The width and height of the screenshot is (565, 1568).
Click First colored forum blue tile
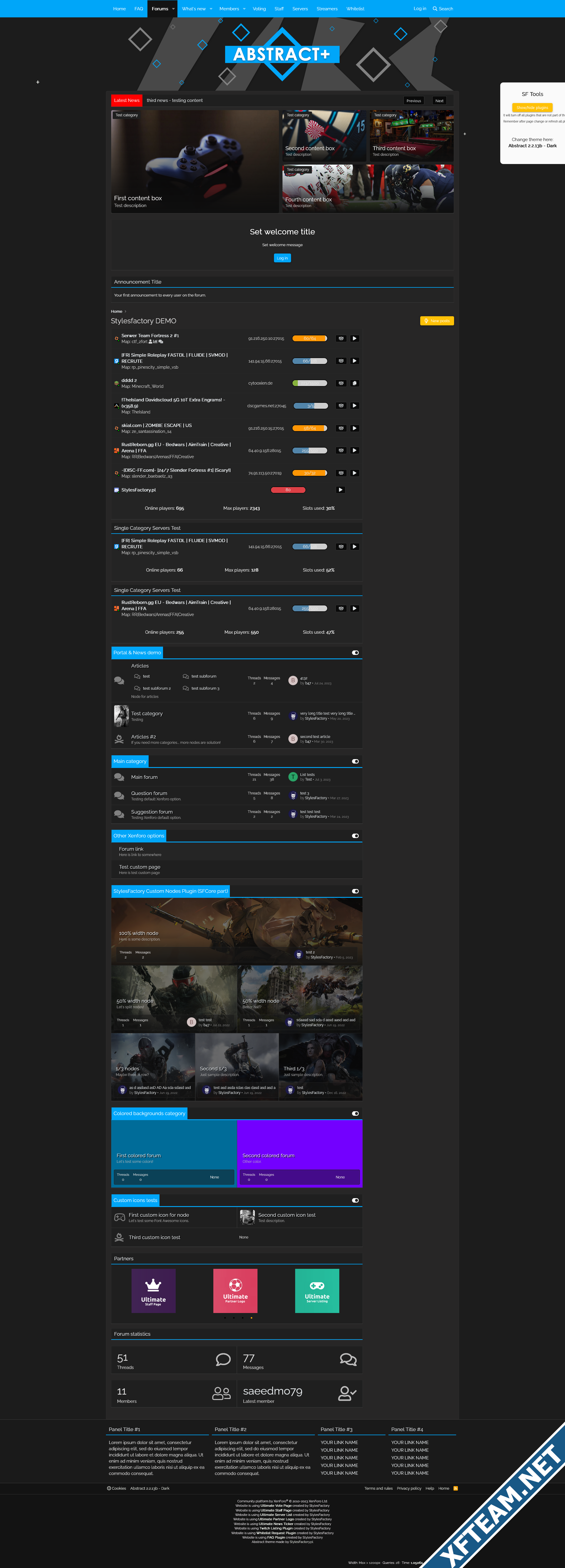coord(173,1153)
